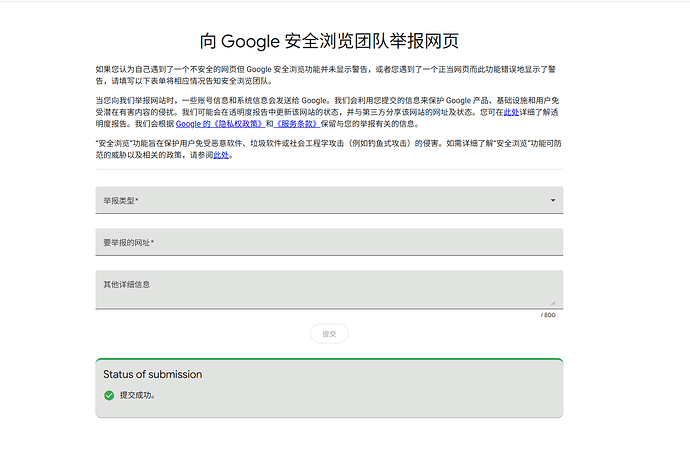
Task: Open the Google 的《隐私权政策》 link
Action: point(220,124)
